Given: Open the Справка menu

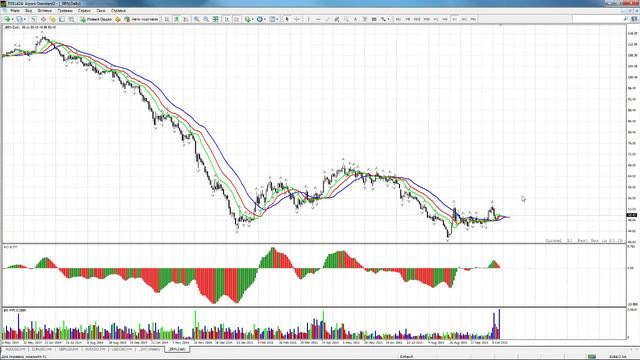Looking at the screenshot, I should tap(118, 11).
